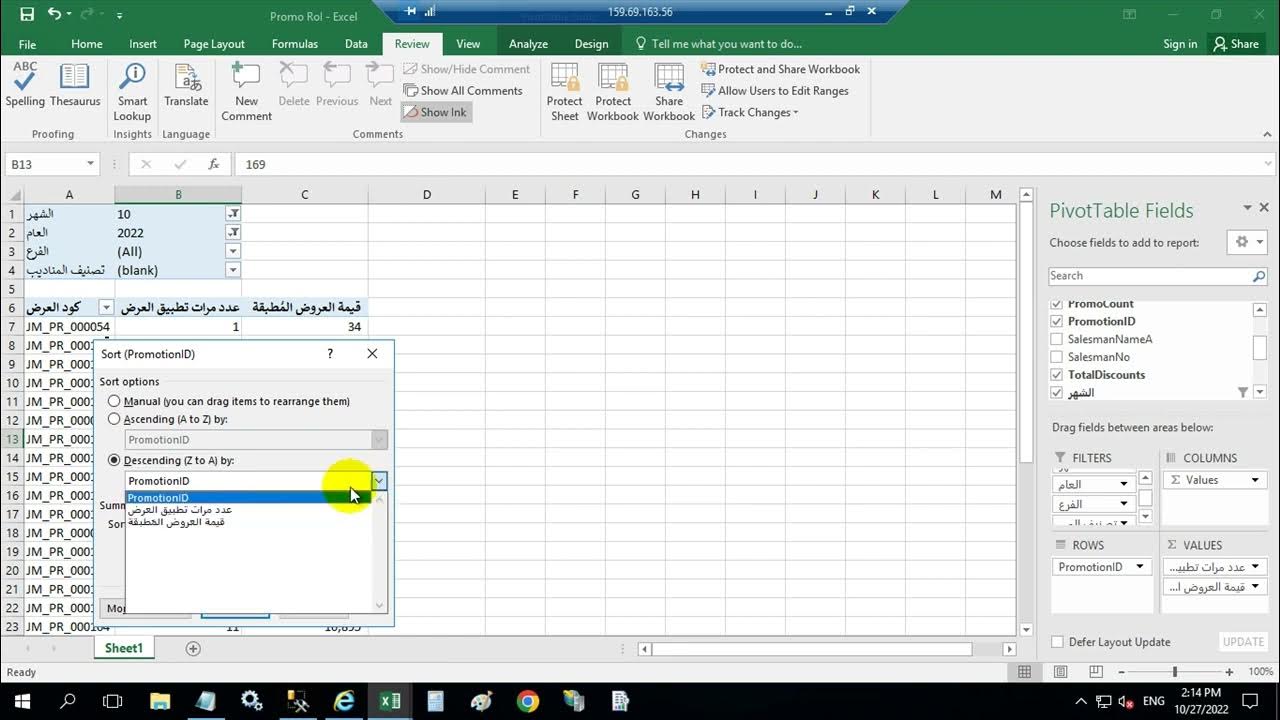The height and width of the screenshot is (720, 1280).
Task: Open the (All) filter dropdown in B3
Action: click(x=233, y=251)
